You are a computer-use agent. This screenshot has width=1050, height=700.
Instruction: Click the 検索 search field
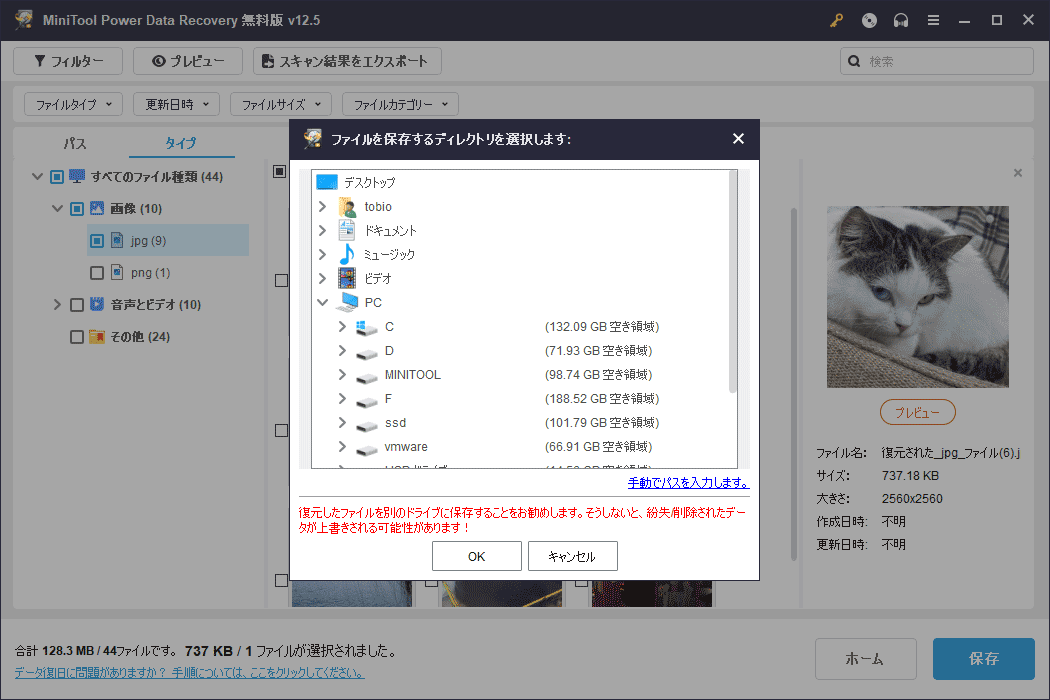click(x=937, y=61)
